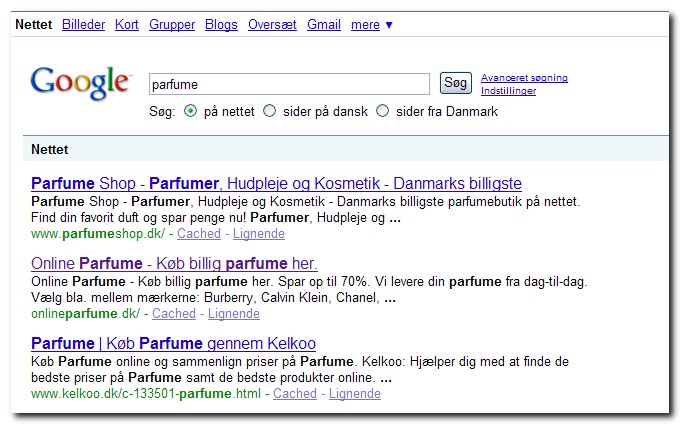This screenshot has width=681, height=425.
Task: Switch to the Kort tab
Action: click(127, 24)
